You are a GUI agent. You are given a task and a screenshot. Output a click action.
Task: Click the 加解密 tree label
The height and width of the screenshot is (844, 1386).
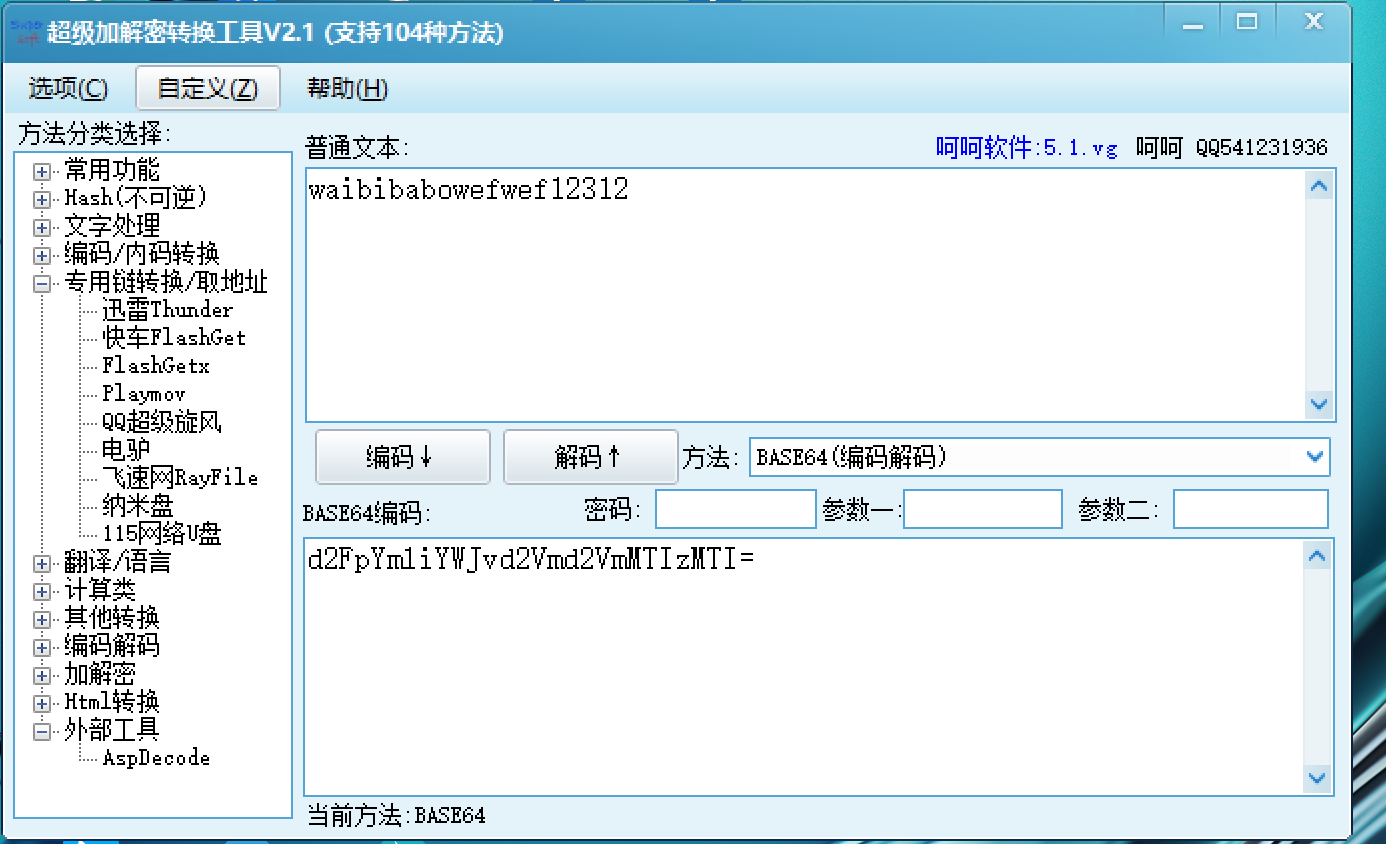click(100, 674)
